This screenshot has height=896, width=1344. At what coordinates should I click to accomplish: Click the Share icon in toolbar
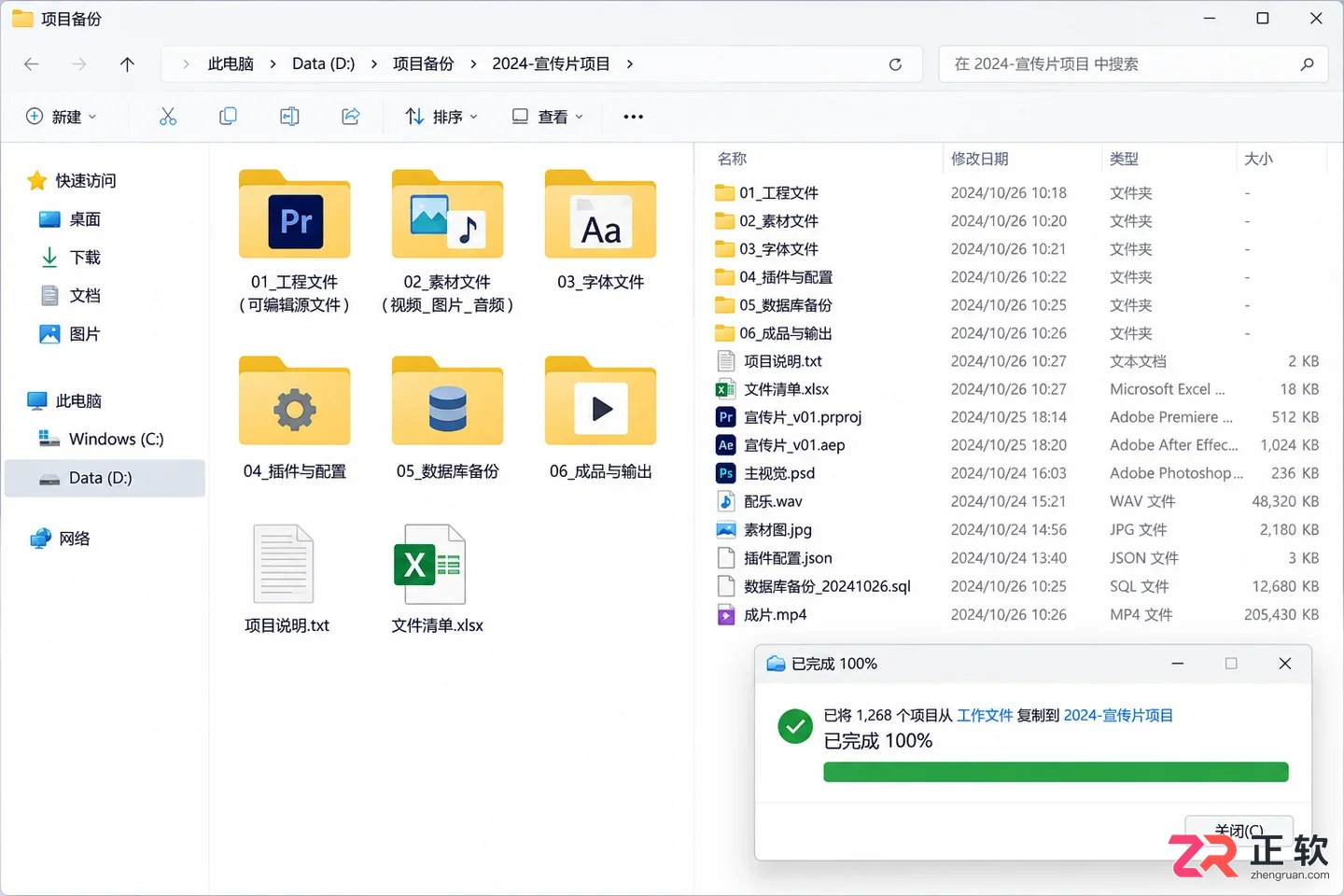[x=351, y=116]
